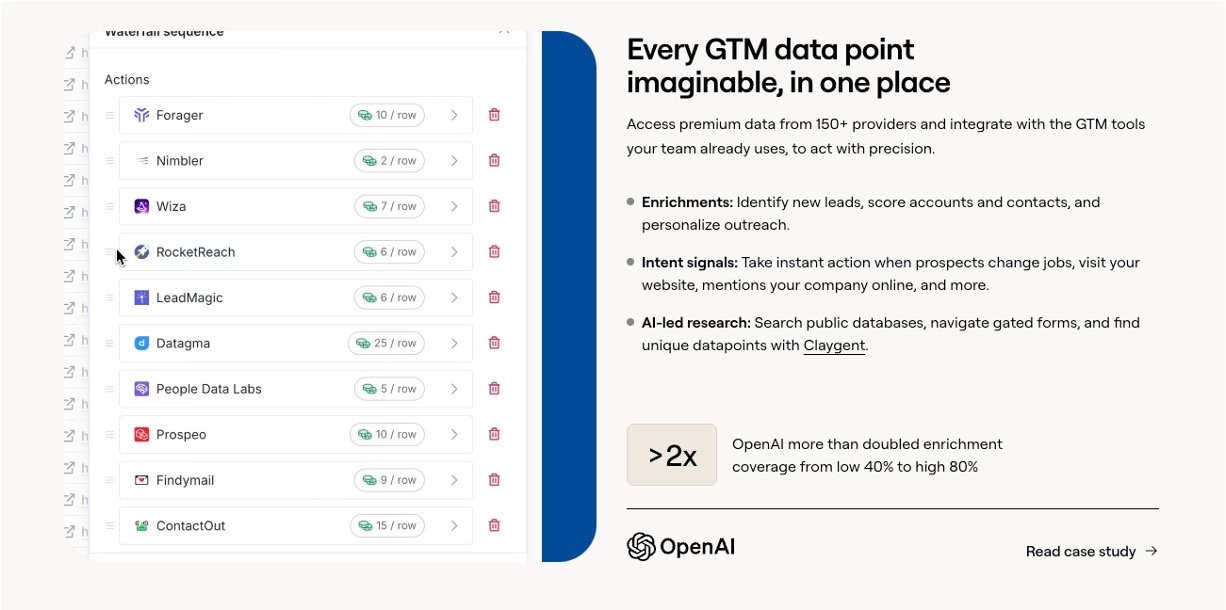Click the ContactOut trash icon
This screenshot has width=1226, height=610.
coord(494,526)
